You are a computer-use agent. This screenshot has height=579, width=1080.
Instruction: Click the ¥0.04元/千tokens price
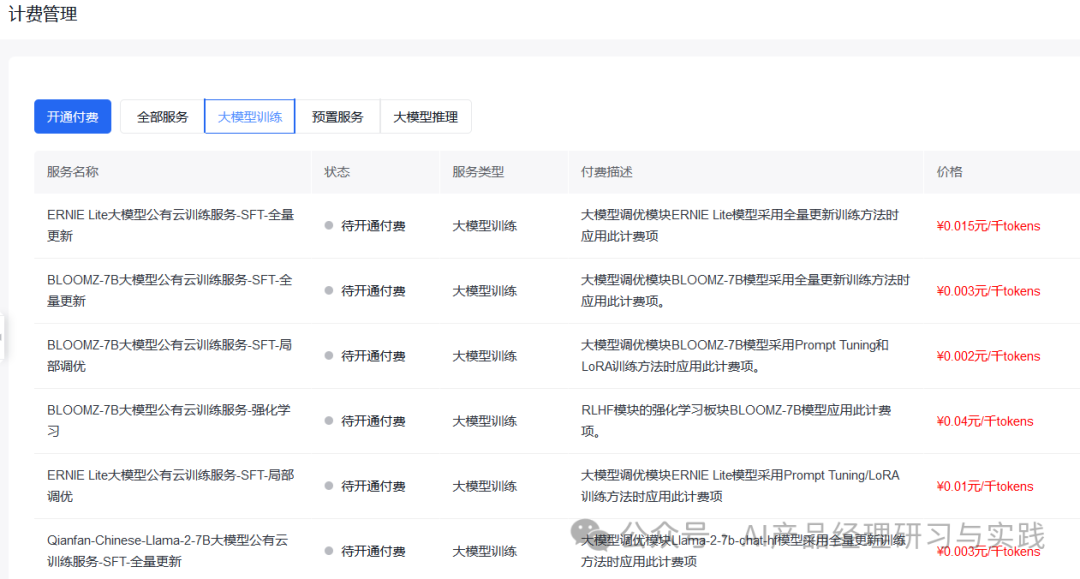click(x=985, y=421)
